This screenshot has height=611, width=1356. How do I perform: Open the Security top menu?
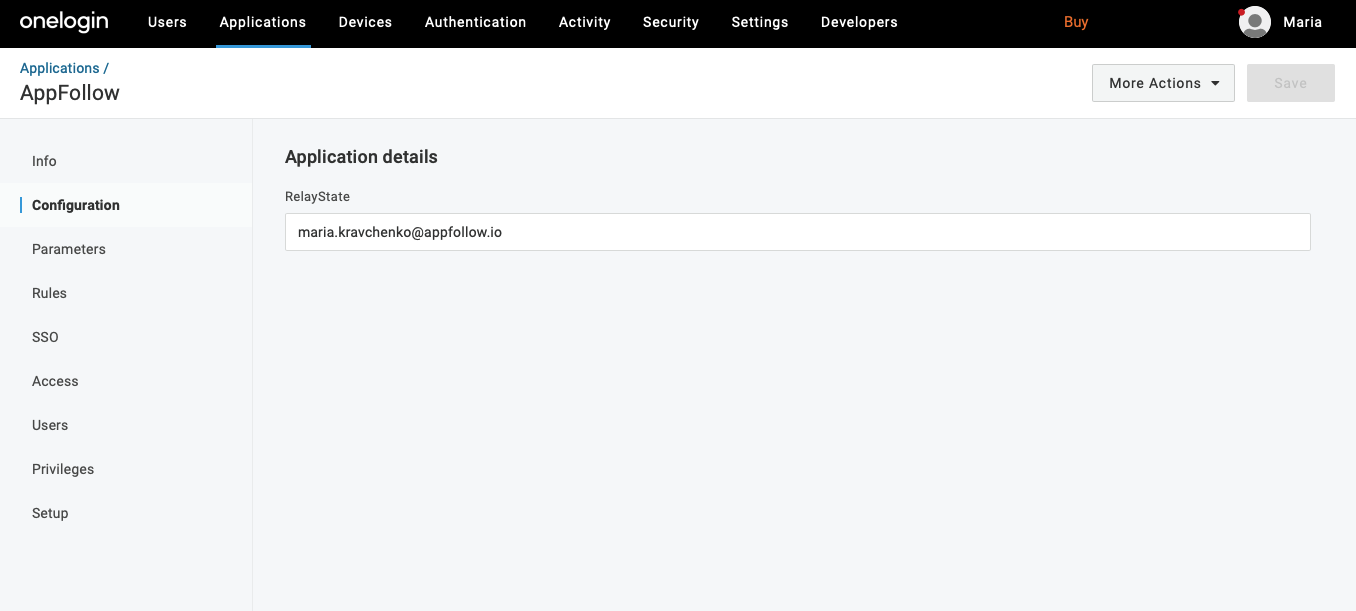[x=671, y=22]
